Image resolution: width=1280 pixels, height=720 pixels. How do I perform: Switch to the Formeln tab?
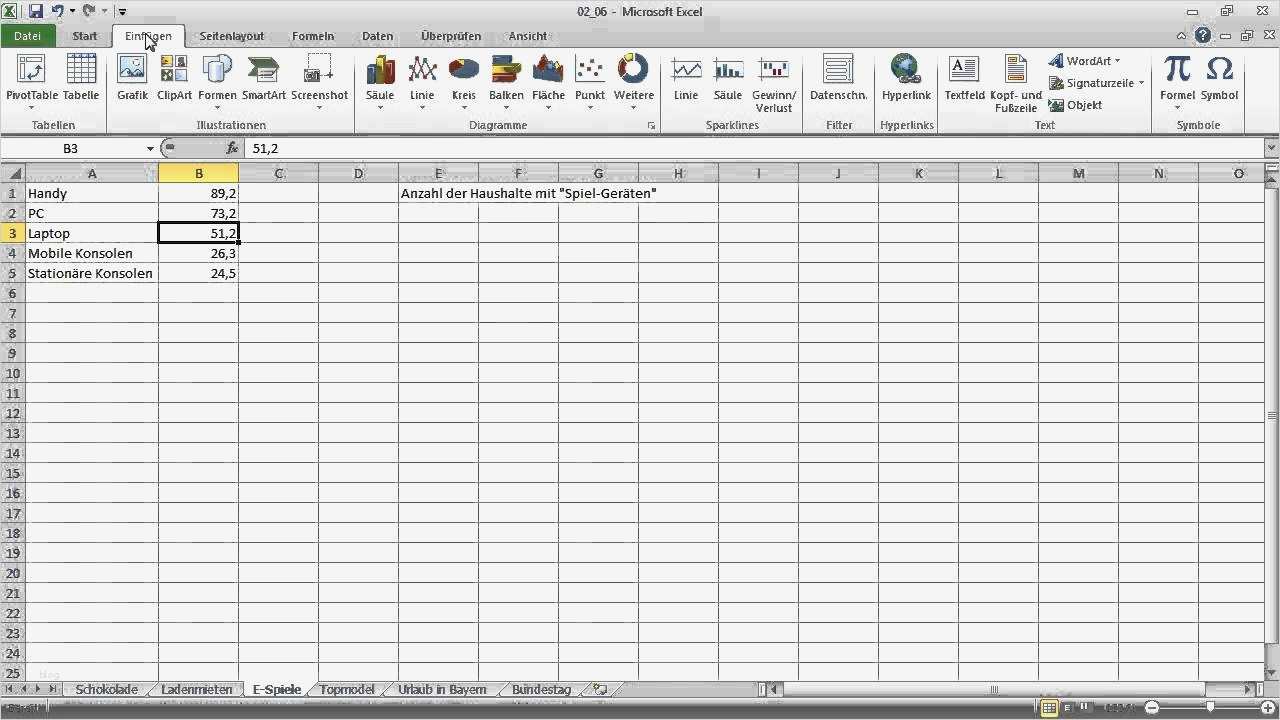click(313, 36)
